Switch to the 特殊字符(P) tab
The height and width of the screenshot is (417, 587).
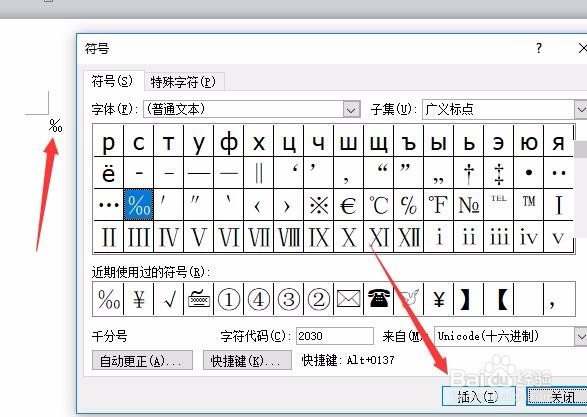coord(183,82)
